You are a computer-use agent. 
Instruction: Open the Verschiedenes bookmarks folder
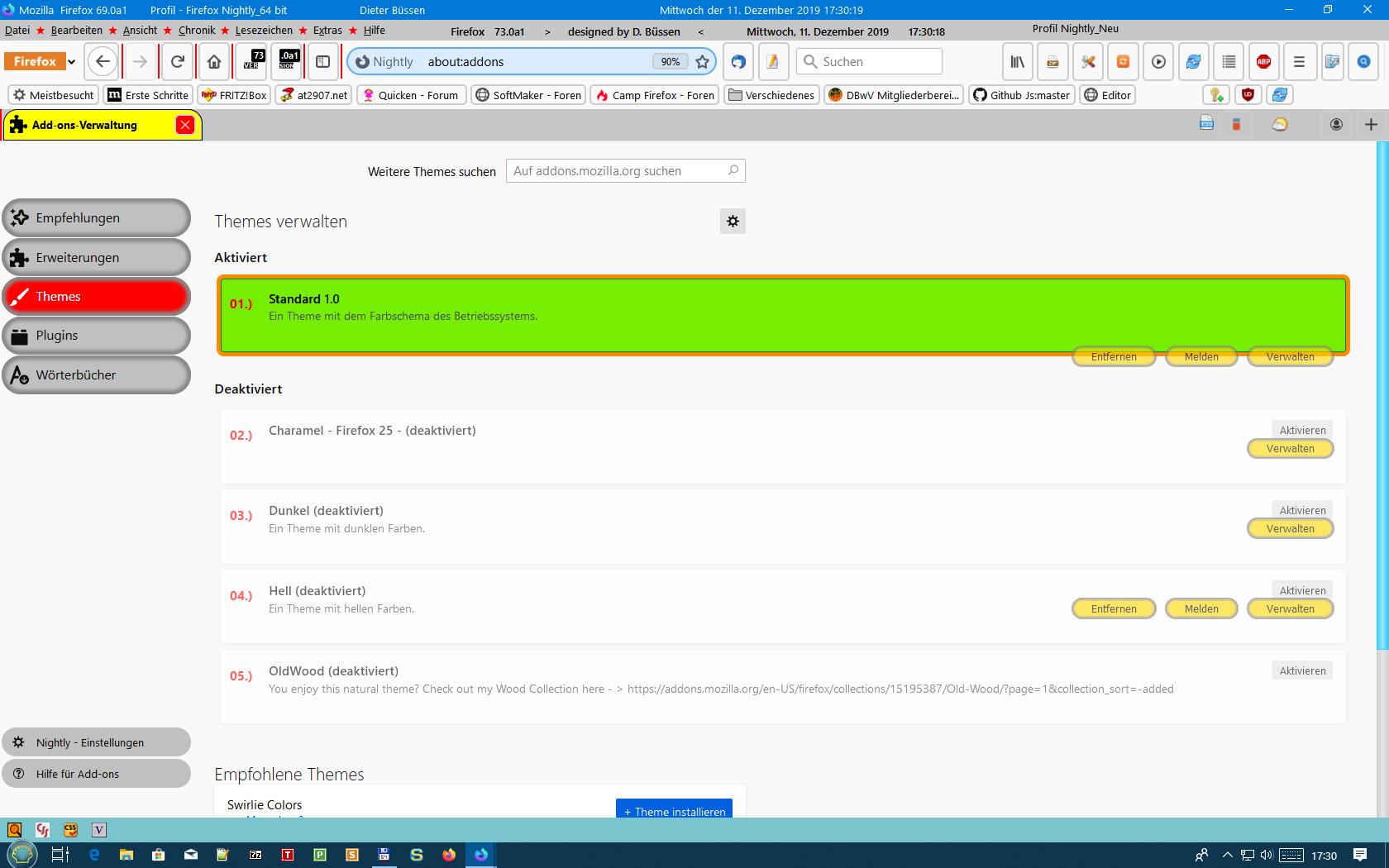771,95
